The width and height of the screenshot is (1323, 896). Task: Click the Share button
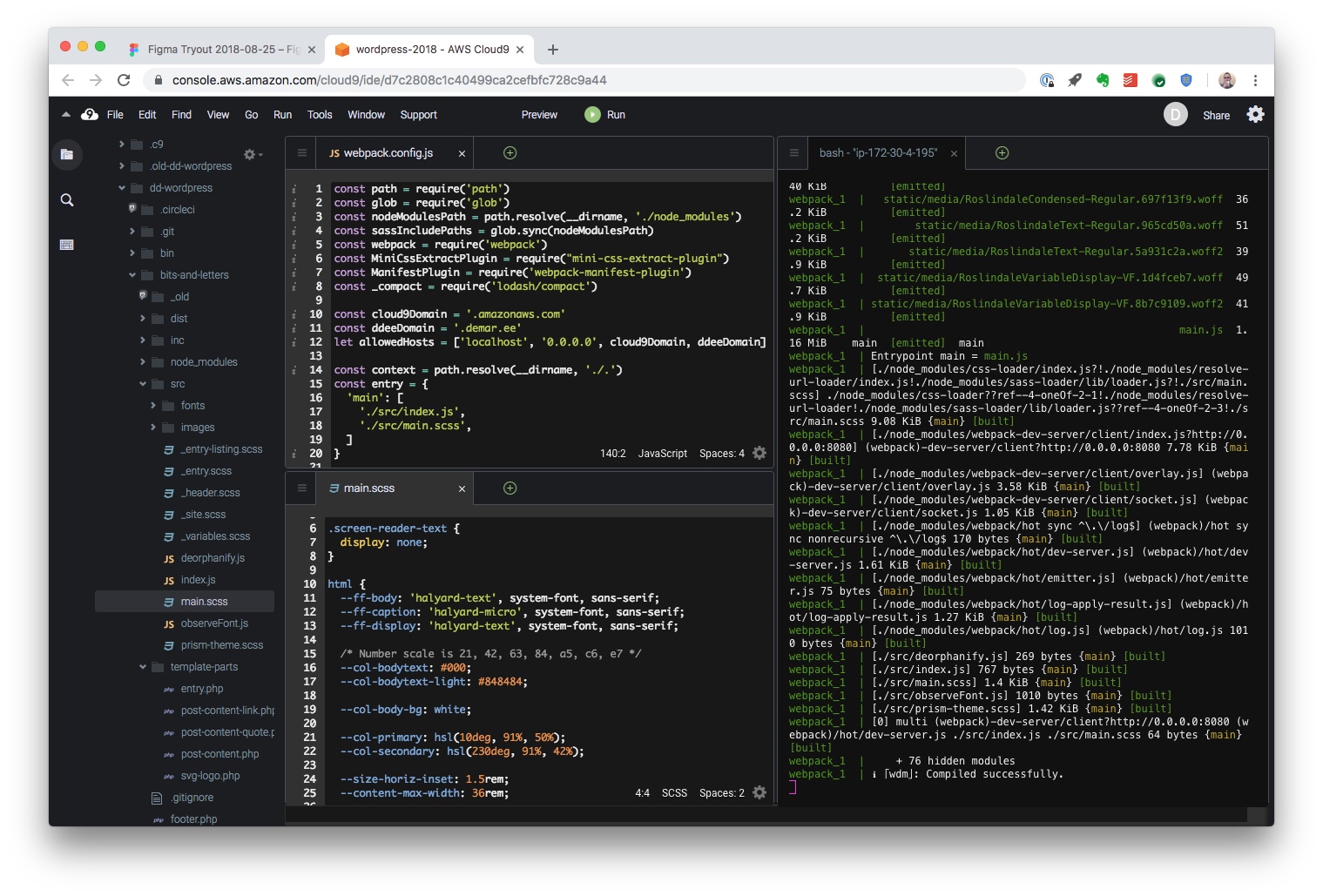[1216, 115]
